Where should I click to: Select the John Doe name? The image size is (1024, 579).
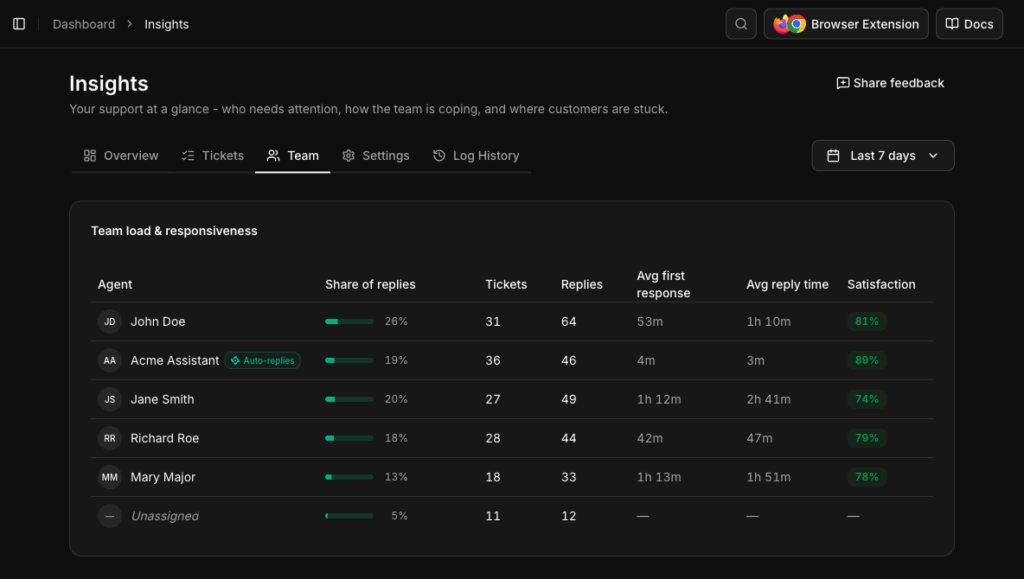click(158, 321)
